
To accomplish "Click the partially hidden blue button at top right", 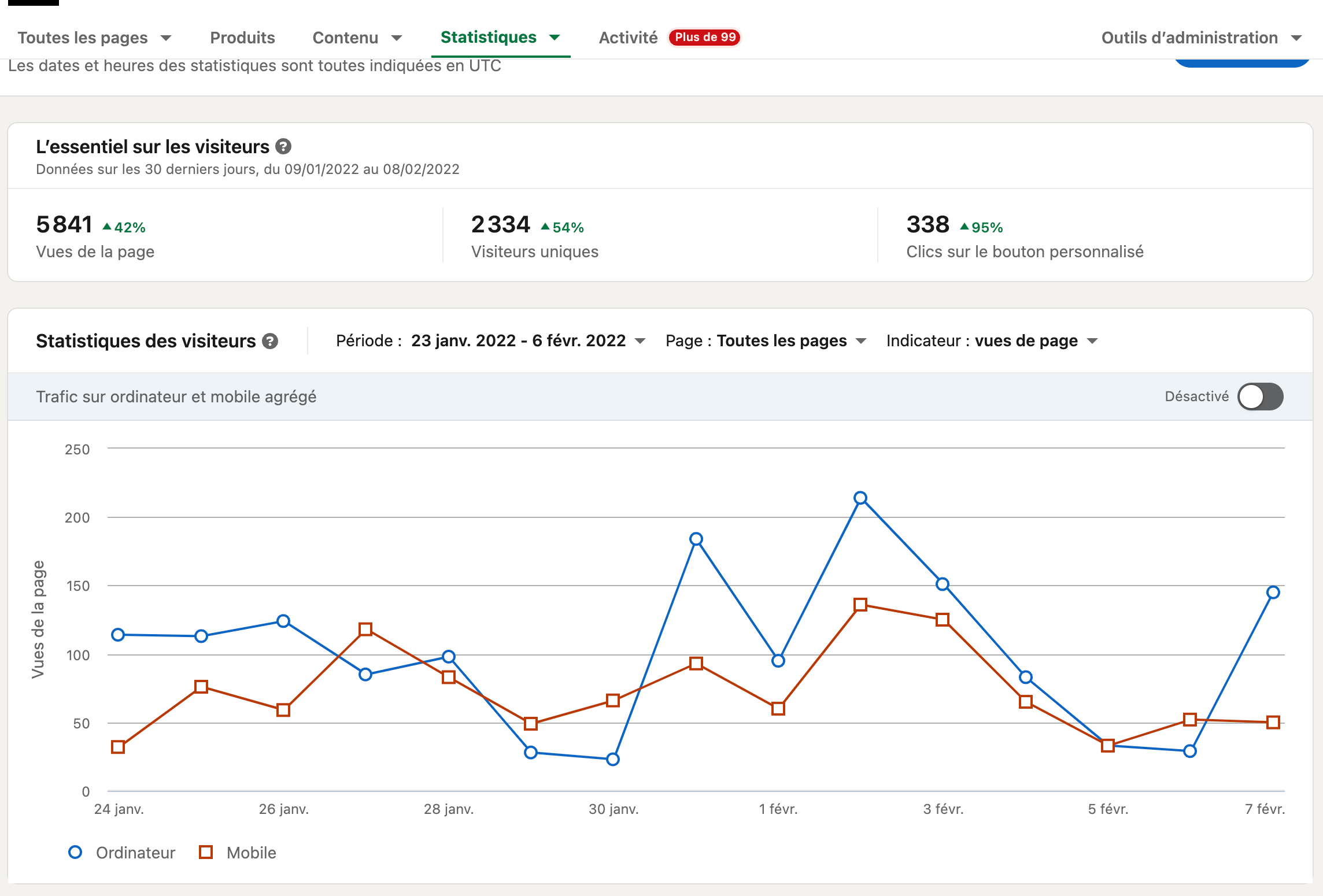I will (x=1241, y=63).
